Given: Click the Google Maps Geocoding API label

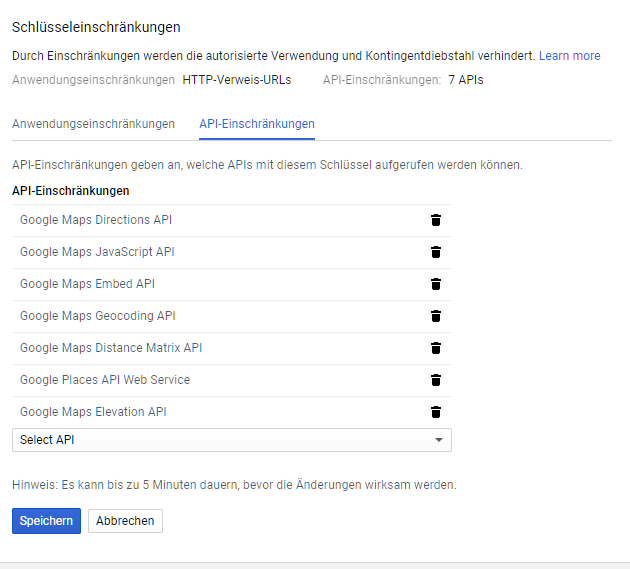Looking at the screenshot, I should click(x=98, y=316).
